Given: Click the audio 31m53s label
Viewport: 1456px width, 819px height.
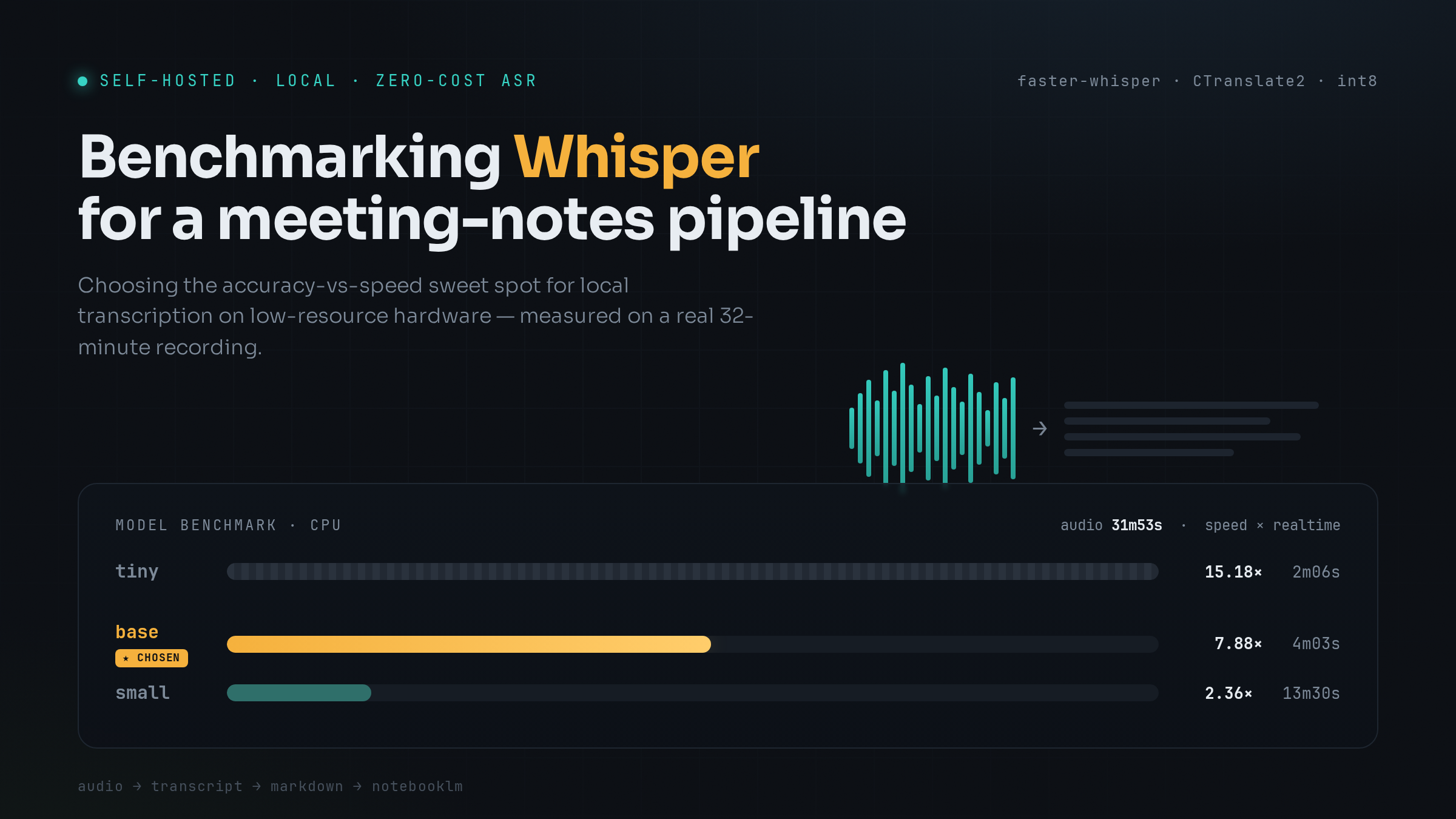Looking at the screenshot, I should [1111, 525].
